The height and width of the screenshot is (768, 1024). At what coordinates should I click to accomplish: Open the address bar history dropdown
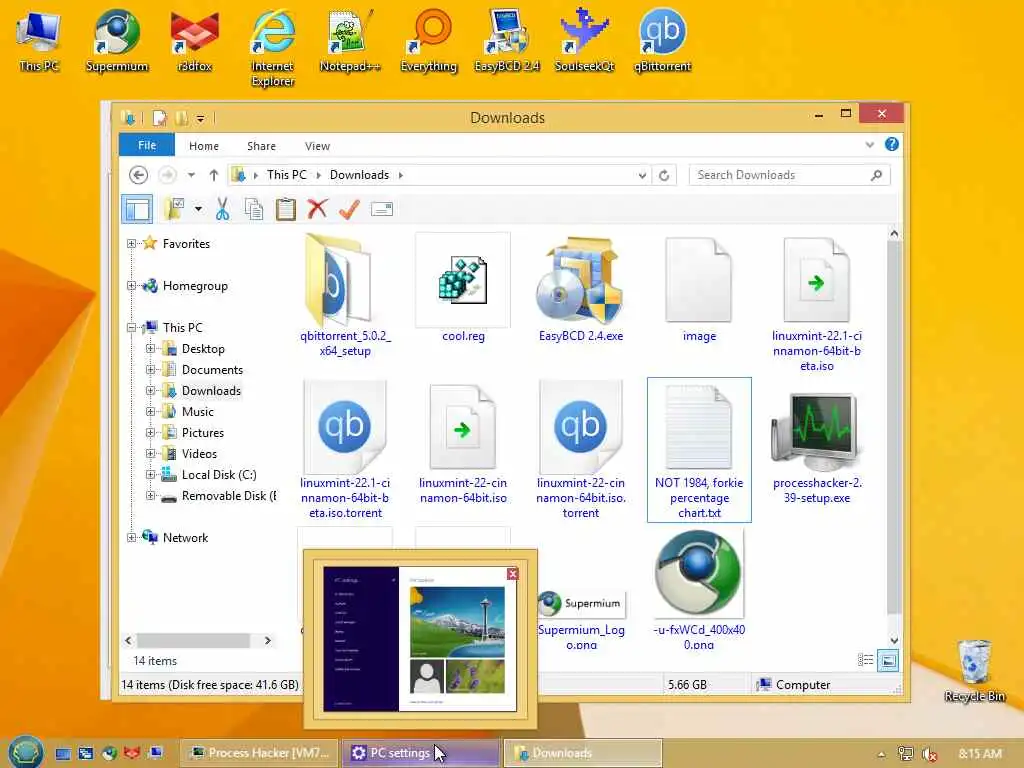click(x=642, y=175)
